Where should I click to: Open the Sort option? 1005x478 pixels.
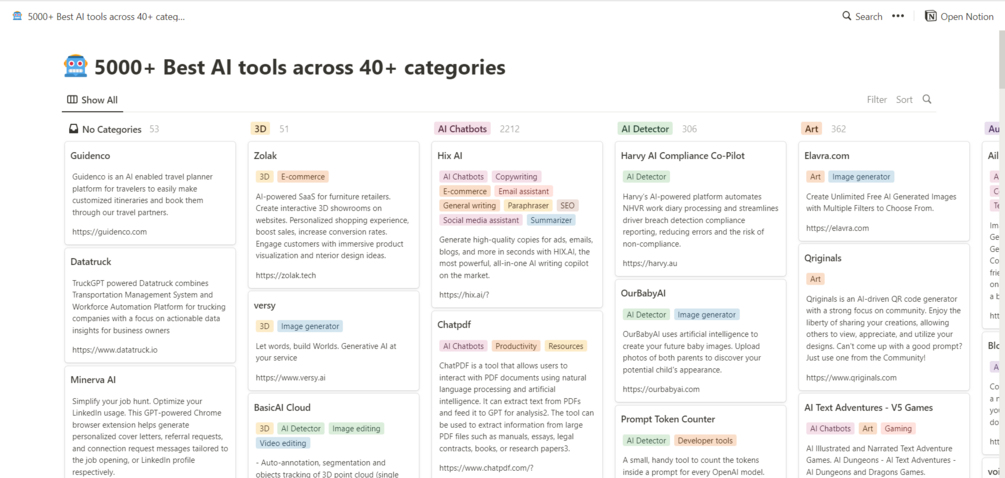pyautogui.click(x=904, y=99)
